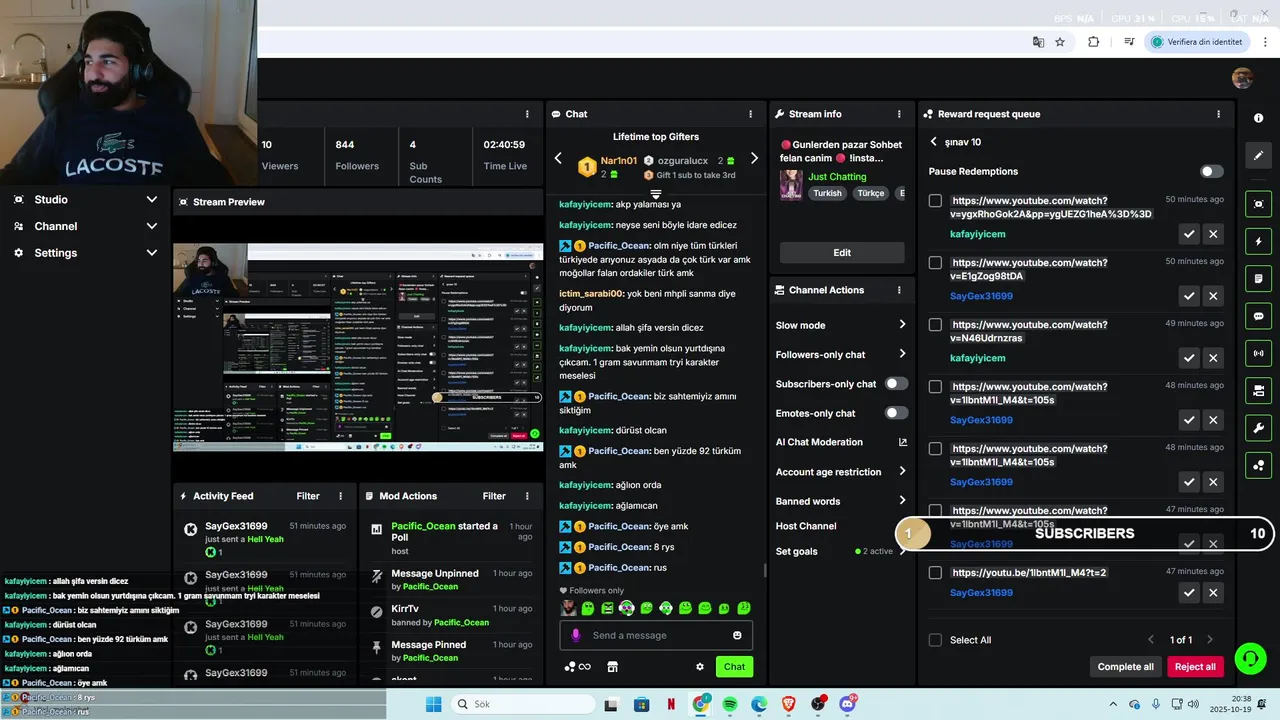Check the youtu.be request checkbox

935,573
